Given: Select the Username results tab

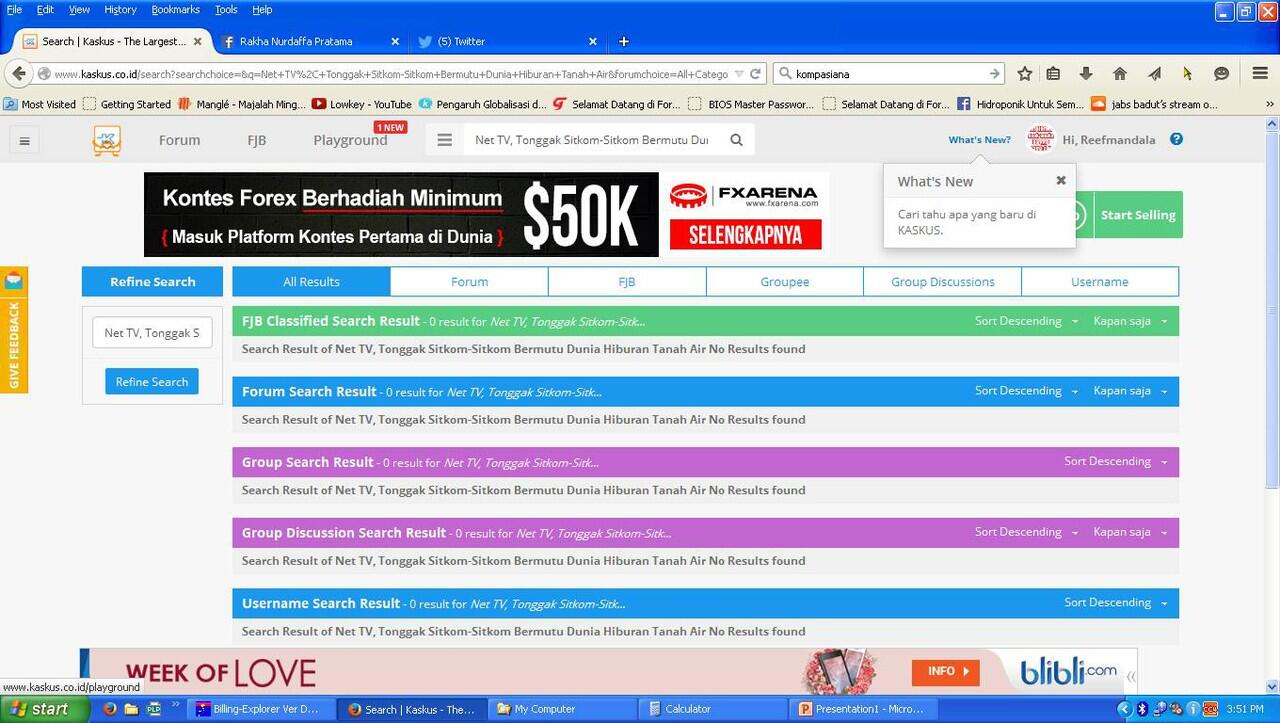Looking at the screenshot, I should (1100, 282).
